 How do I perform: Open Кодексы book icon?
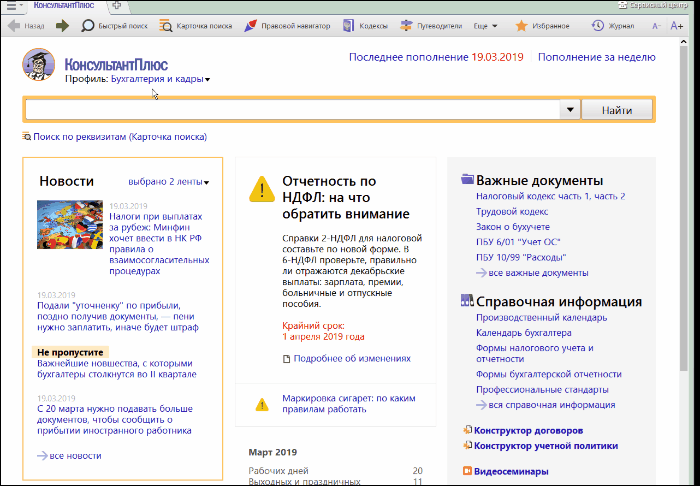[348, 26]
